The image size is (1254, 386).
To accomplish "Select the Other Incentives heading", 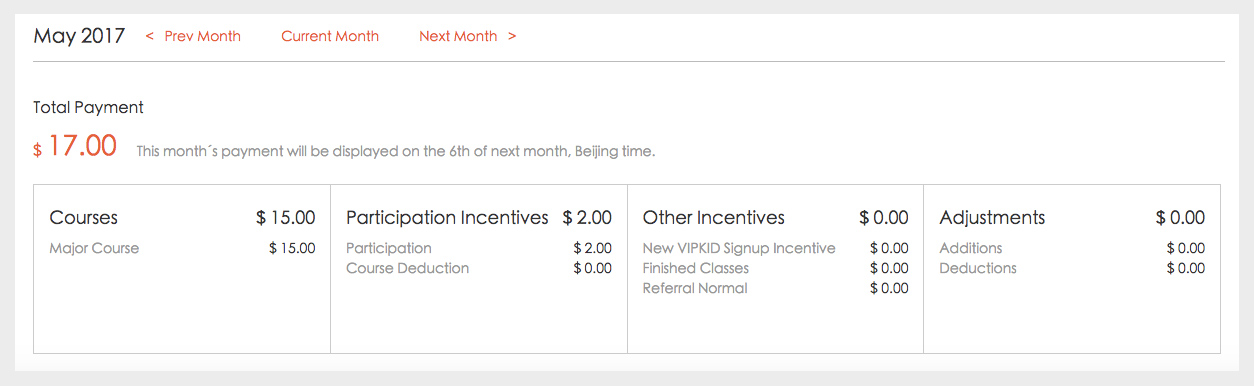I will (x=714, y=217).
